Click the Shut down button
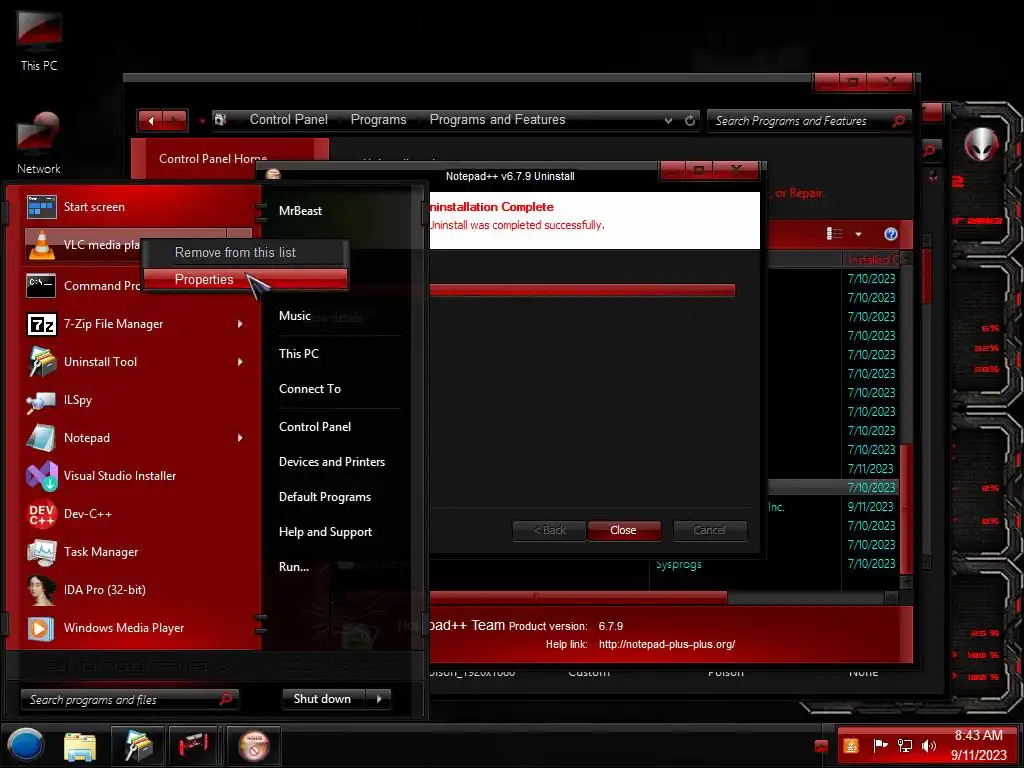 (323, 699)
